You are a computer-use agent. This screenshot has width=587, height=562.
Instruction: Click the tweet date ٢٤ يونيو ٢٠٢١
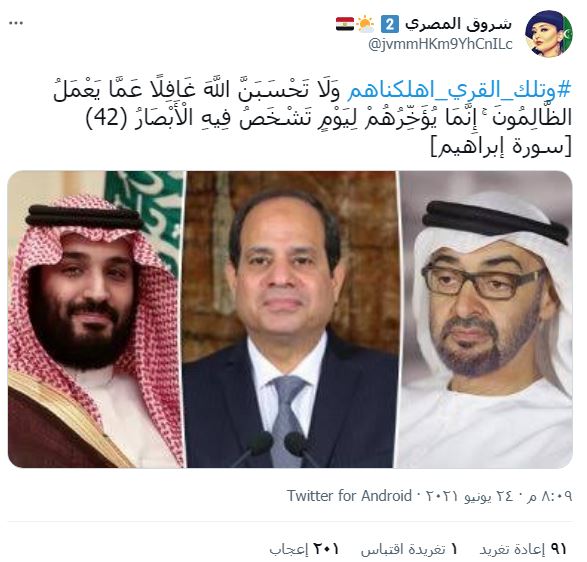tap(471, 496)
